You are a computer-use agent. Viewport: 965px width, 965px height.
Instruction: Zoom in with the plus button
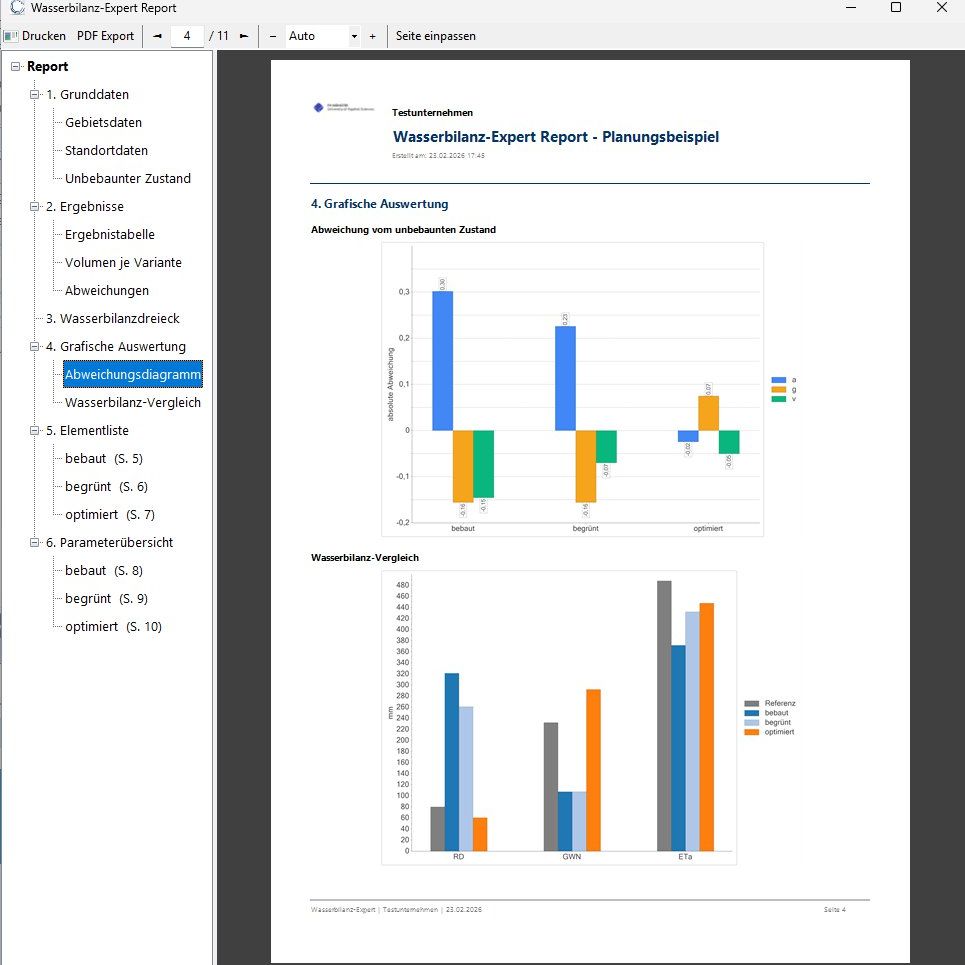point(372,36)
